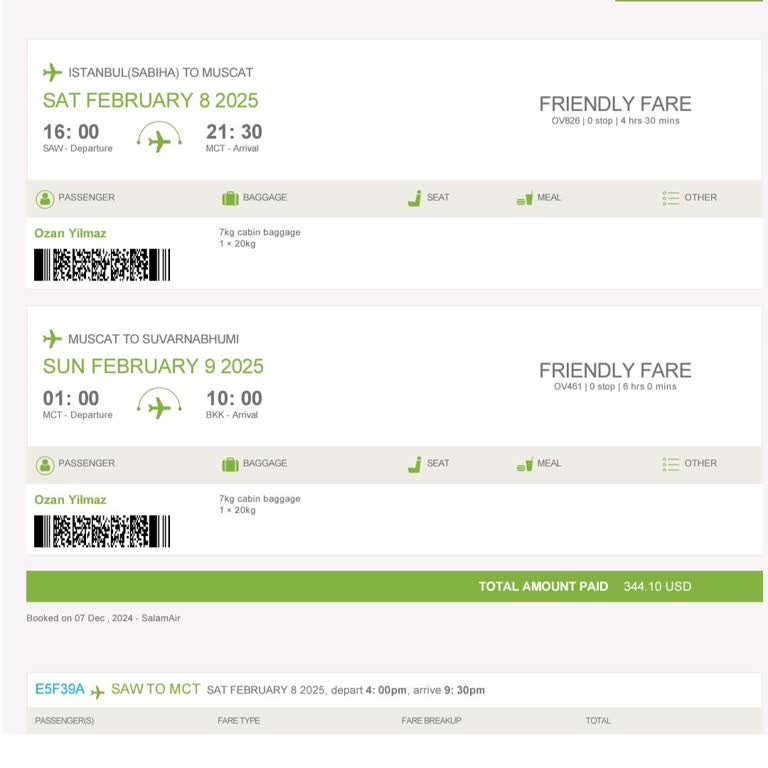The height and width of the screenshot is (768, 768).
Task: Click the Fare Breakup column header
Action: click(x=431, y=720)
